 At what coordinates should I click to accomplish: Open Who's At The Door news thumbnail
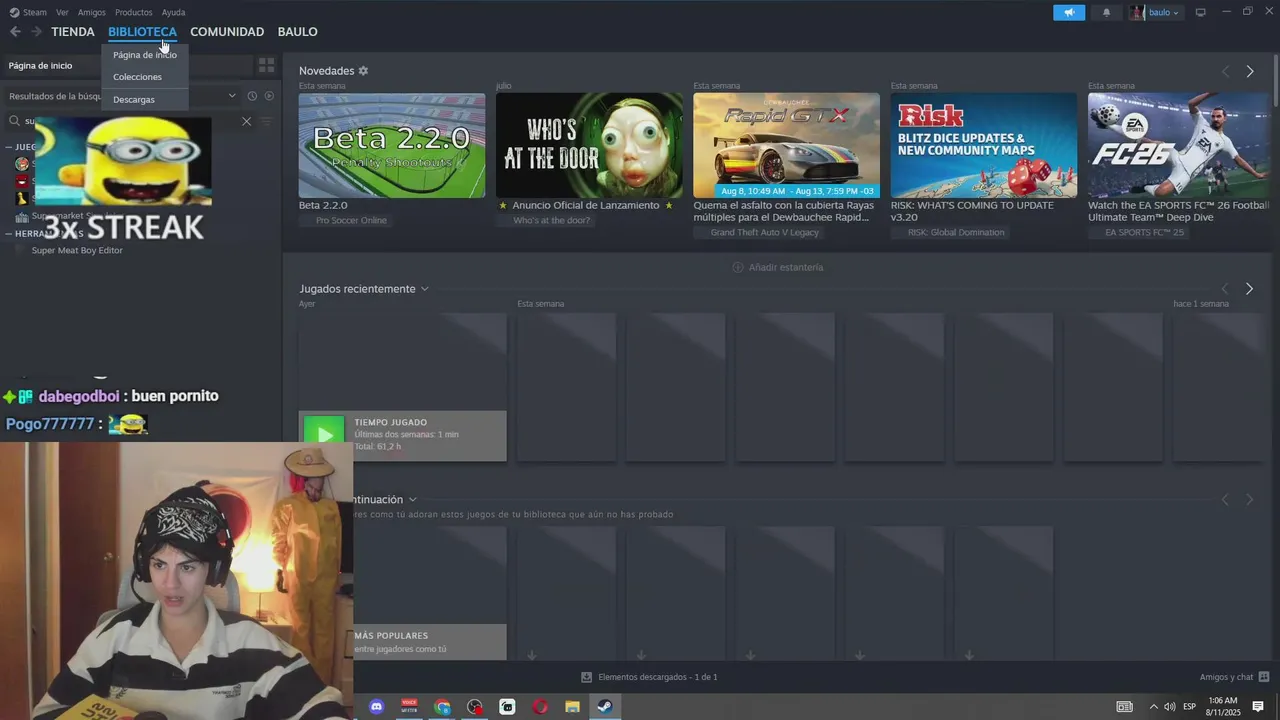[x=589, y=145]
